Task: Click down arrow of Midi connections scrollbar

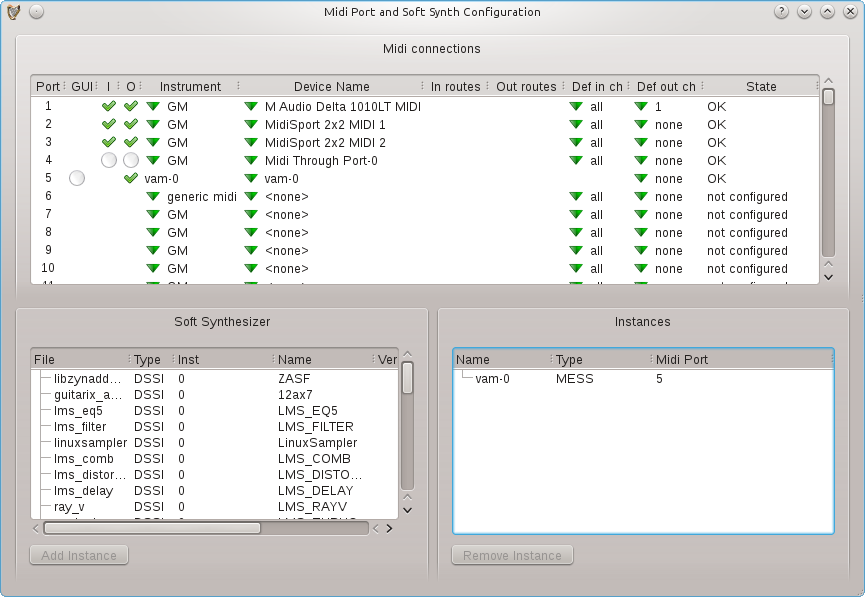Action: tap(828, 278)
